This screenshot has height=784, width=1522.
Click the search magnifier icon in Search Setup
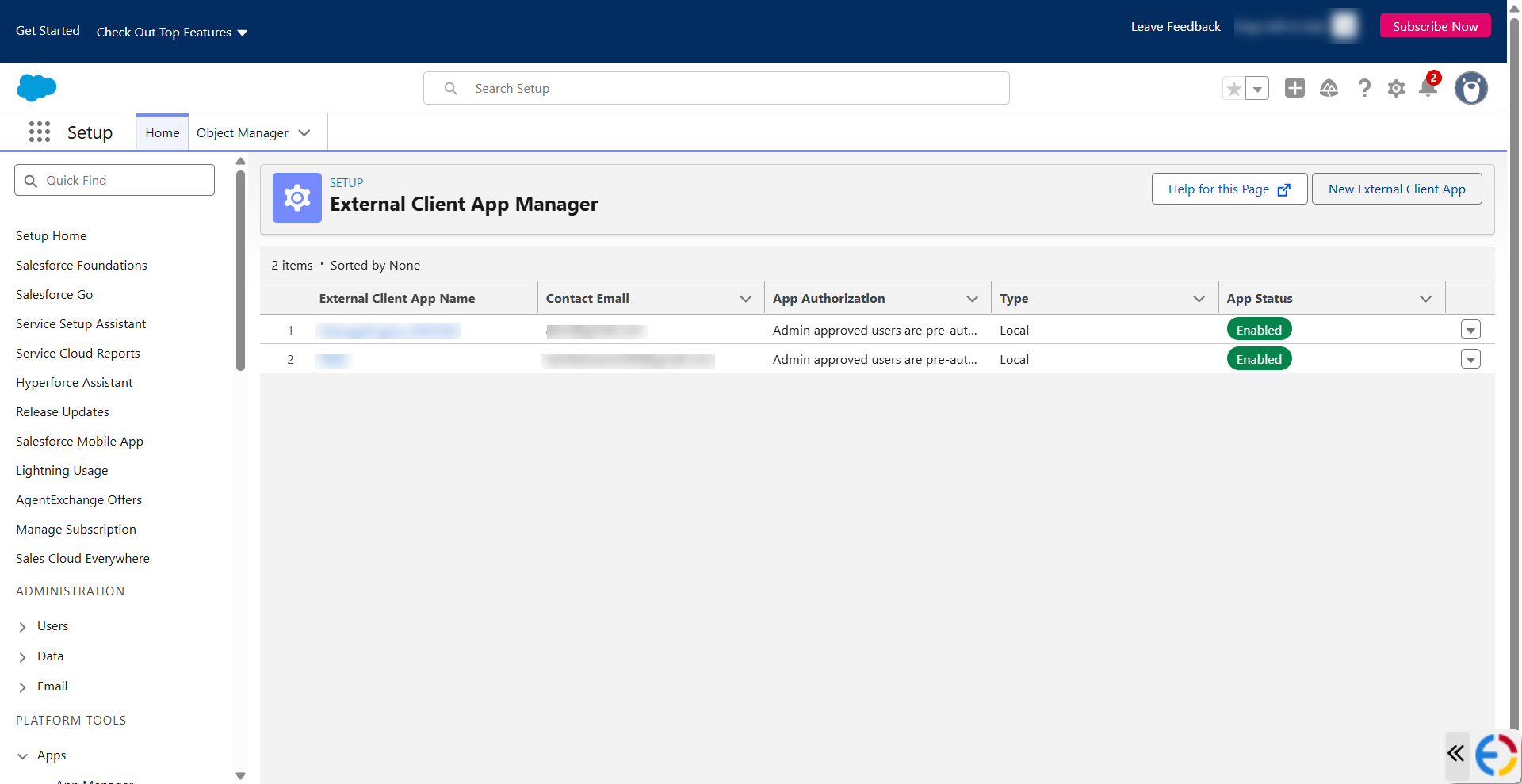coord(450,89)
